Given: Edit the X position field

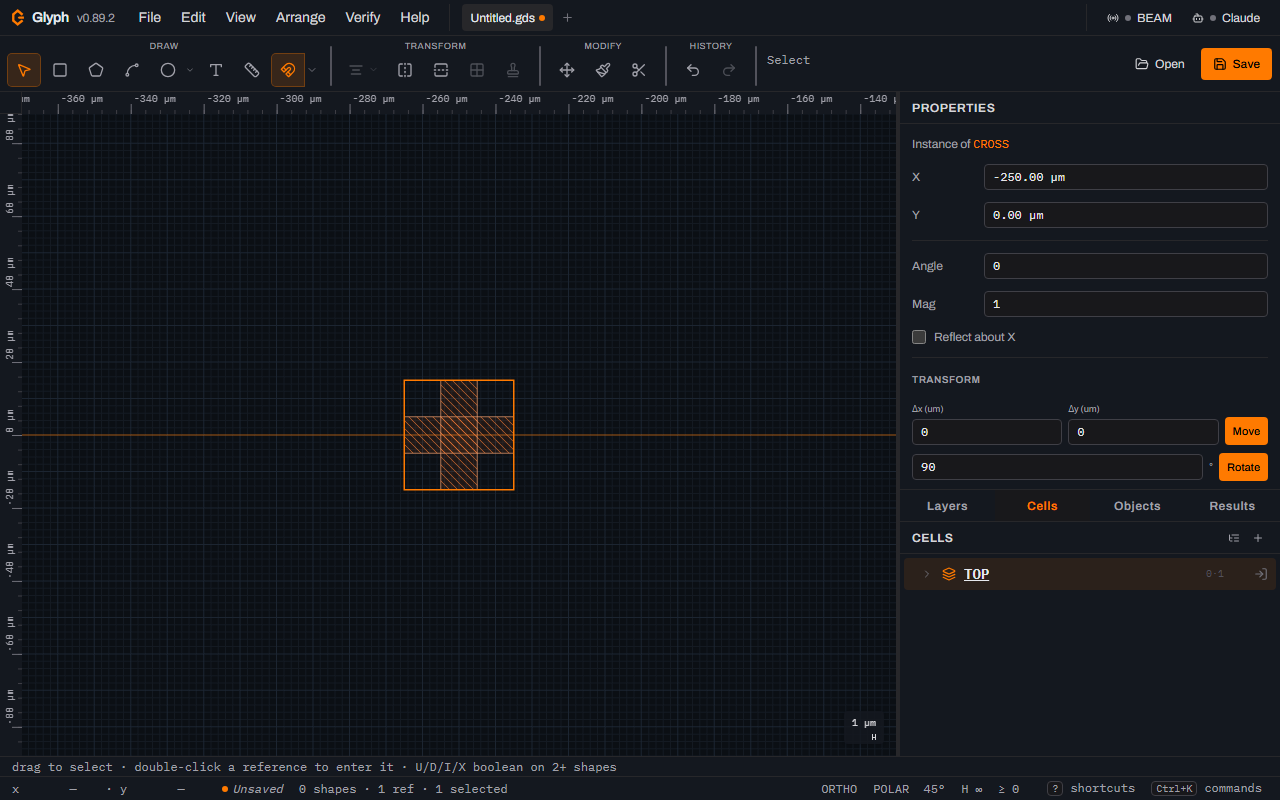Looking at the screenshot, I should [x=1126, y=177].
